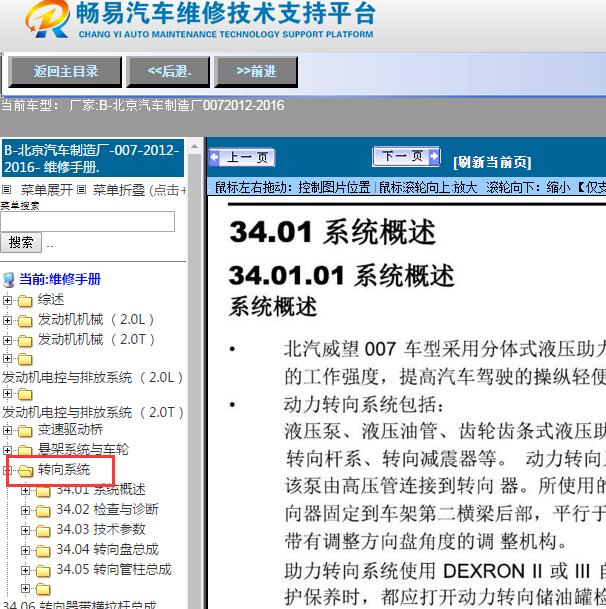The width and height of the screenshot is (606, 609).
Task: Select 发动机机械 (2.0T) item
Action: [x=96, y=339]
